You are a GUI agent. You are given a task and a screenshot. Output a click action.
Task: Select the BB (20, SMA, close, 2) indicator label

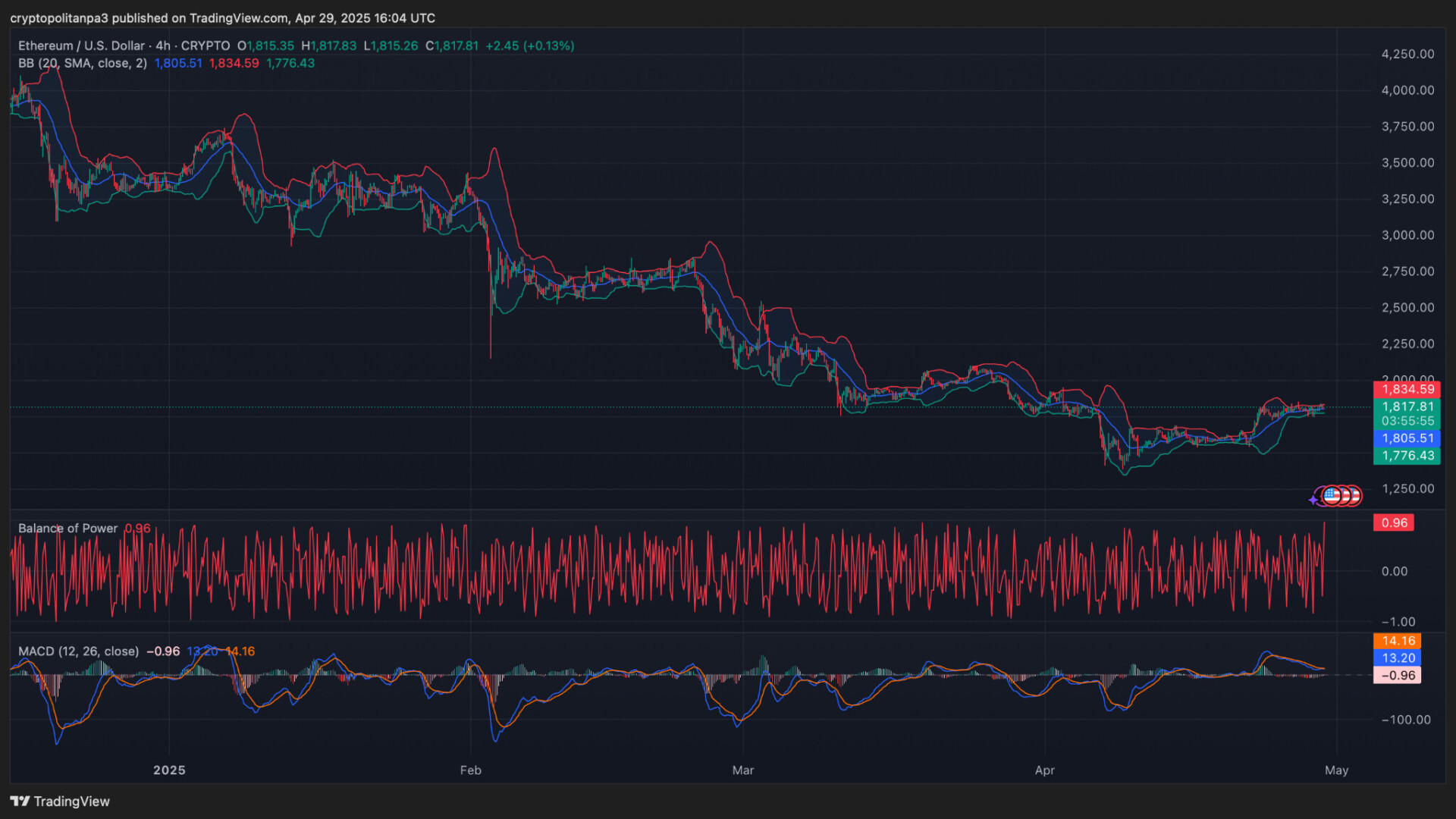pos(83,63)
